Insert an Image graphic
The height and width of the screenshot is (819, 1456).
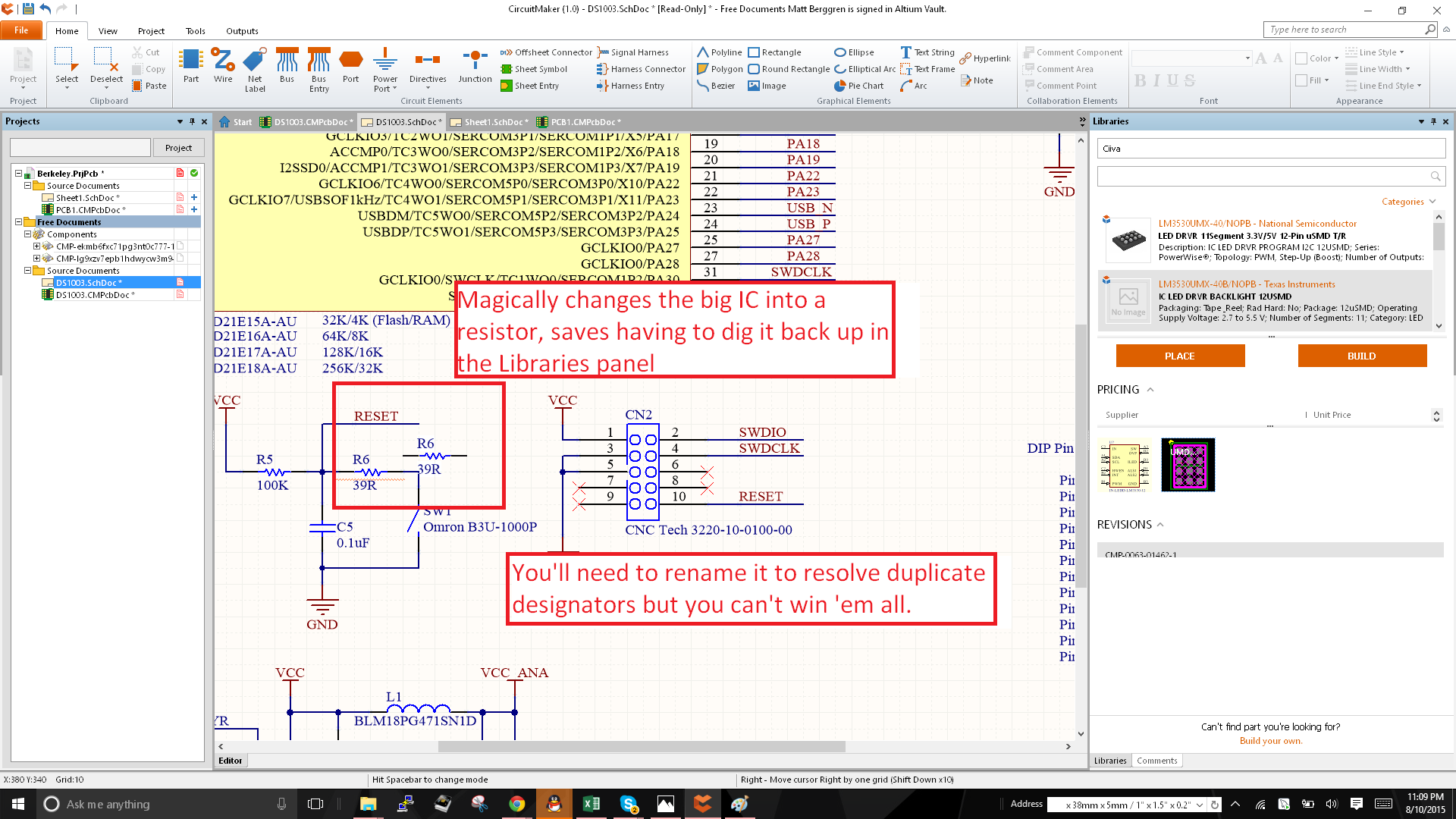point(767,86)
